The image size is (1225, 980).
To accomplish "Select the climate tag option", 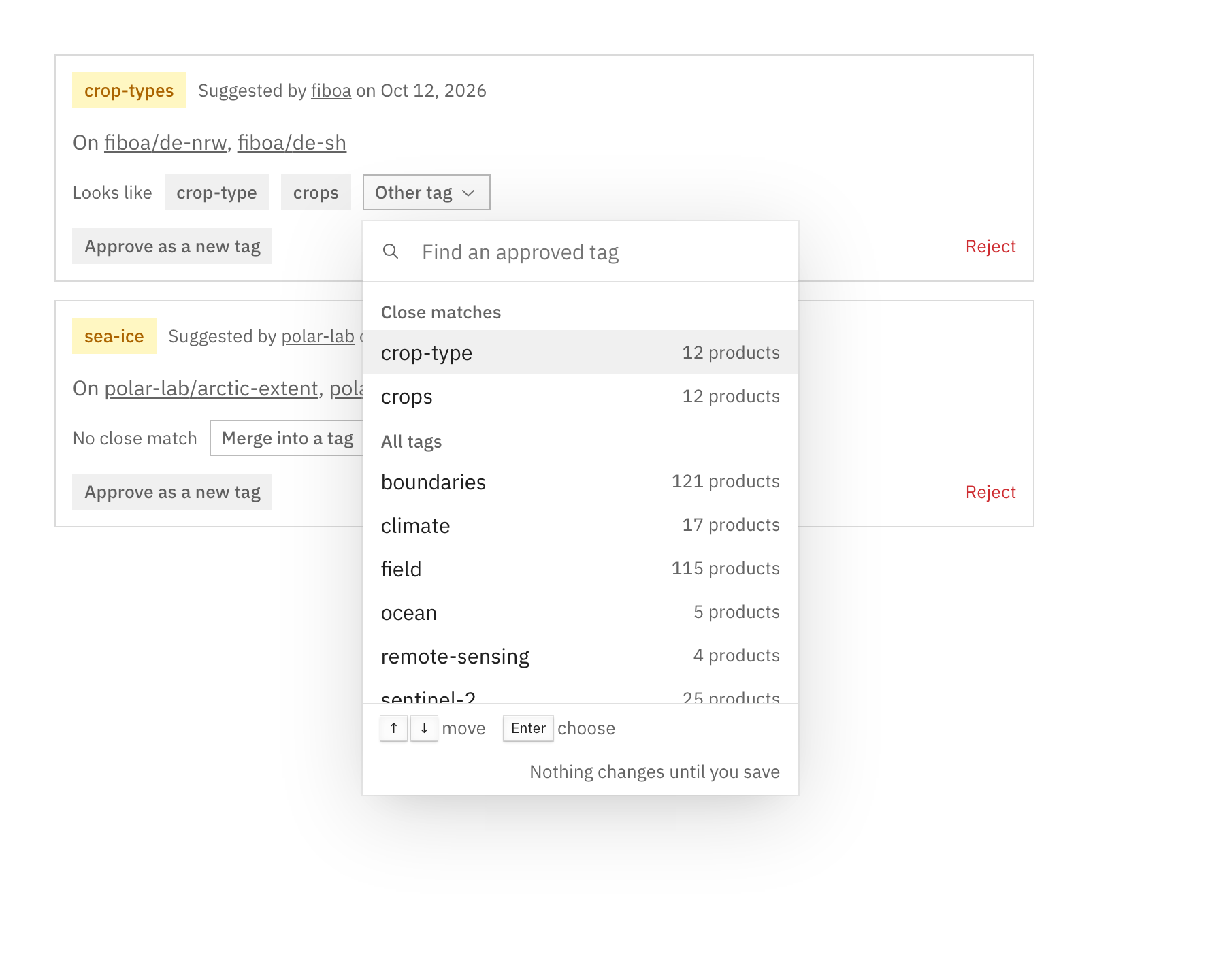I will [581, 525].
